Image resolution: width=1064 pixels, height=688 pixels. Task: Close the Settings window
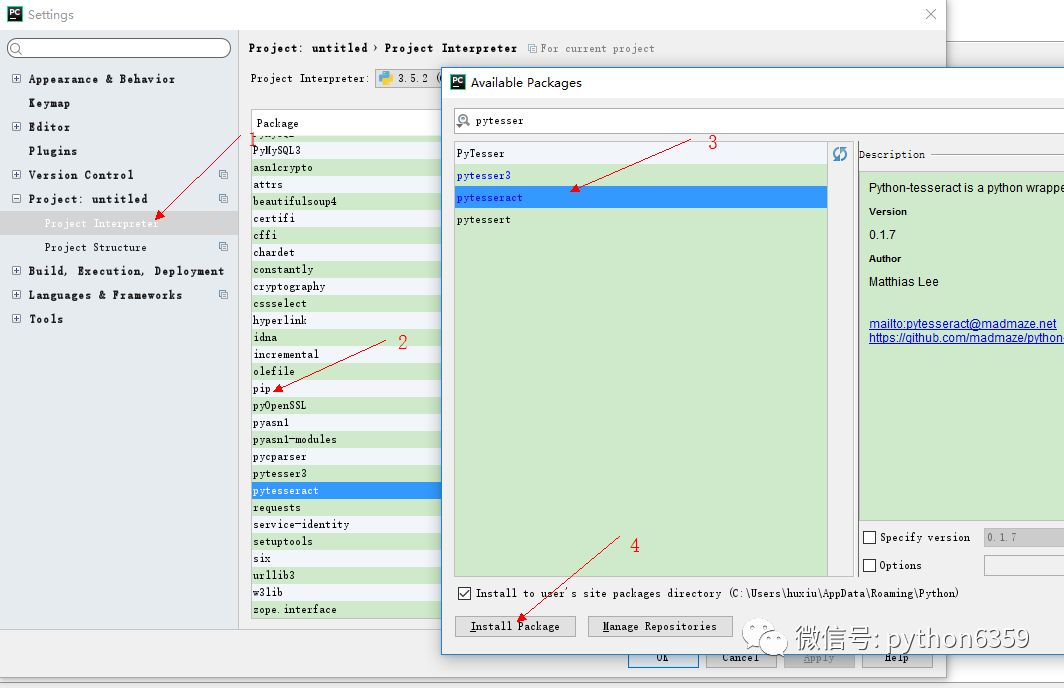[x=931, y=14]
